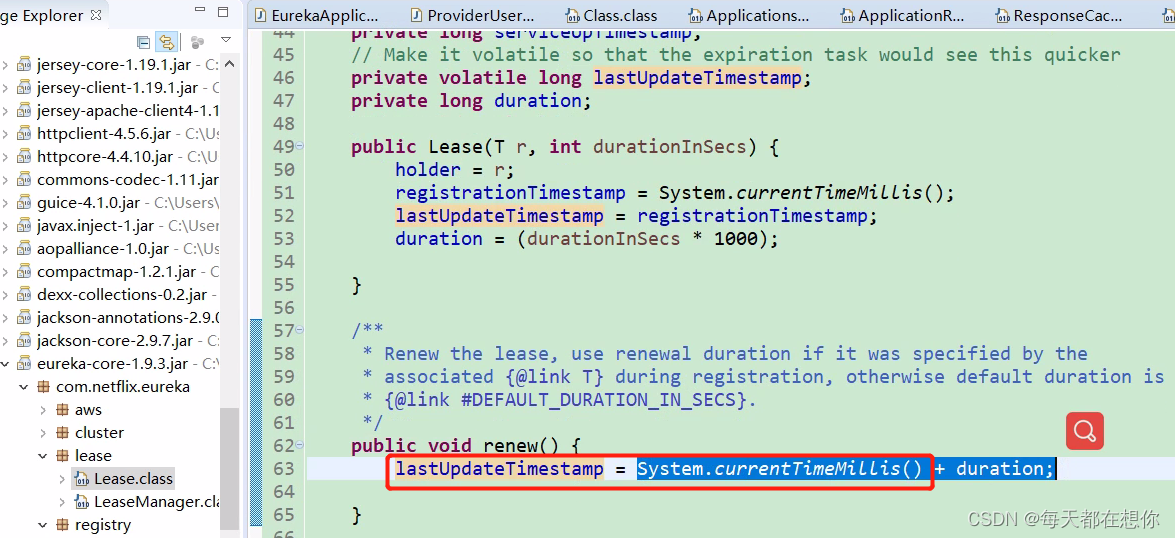Fold the renew method at line 62
This screenshot has height=538, width=1175.
coord(300,445)
